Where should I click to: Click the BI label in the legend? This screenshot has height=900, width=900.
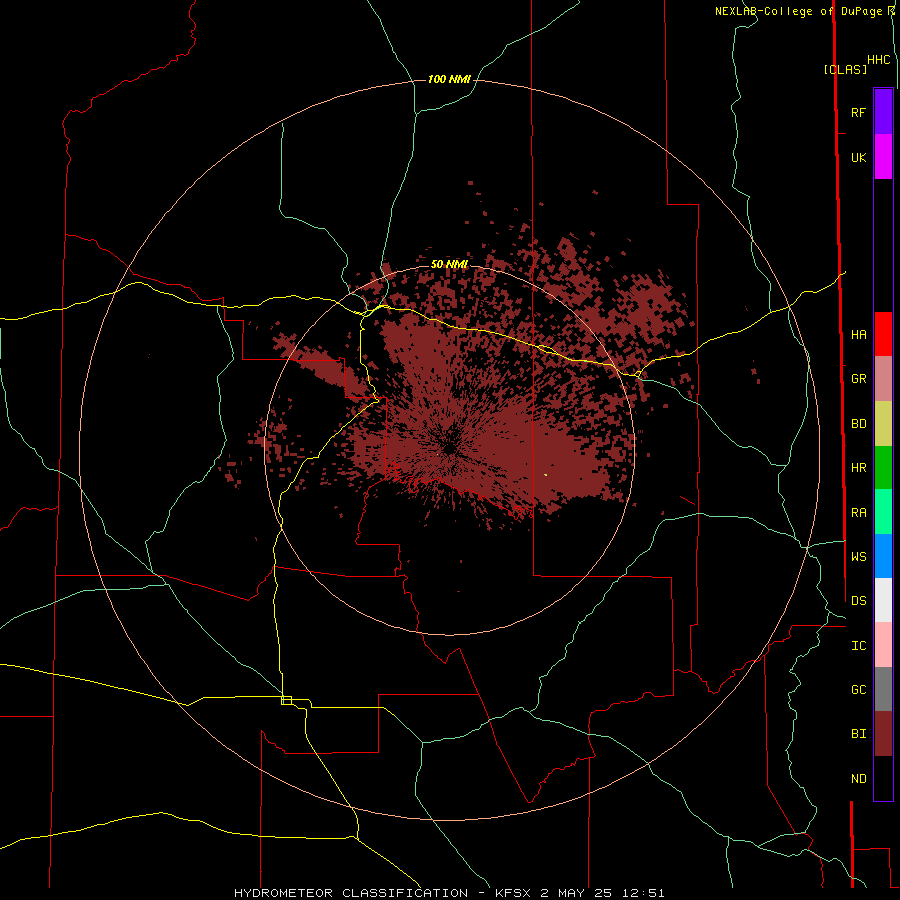[858, 734]
